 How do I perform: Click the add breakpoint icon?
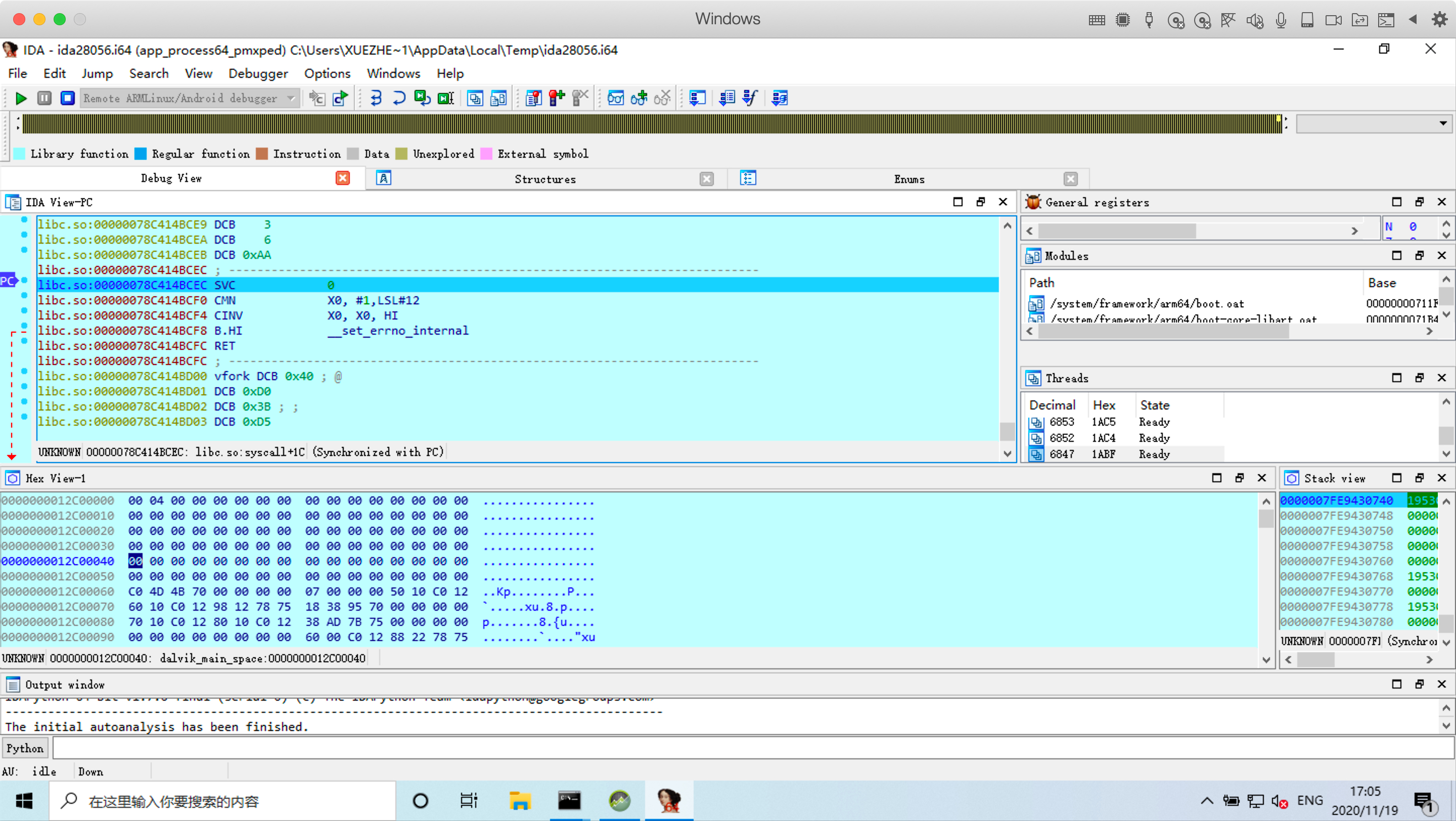point(557,98)
